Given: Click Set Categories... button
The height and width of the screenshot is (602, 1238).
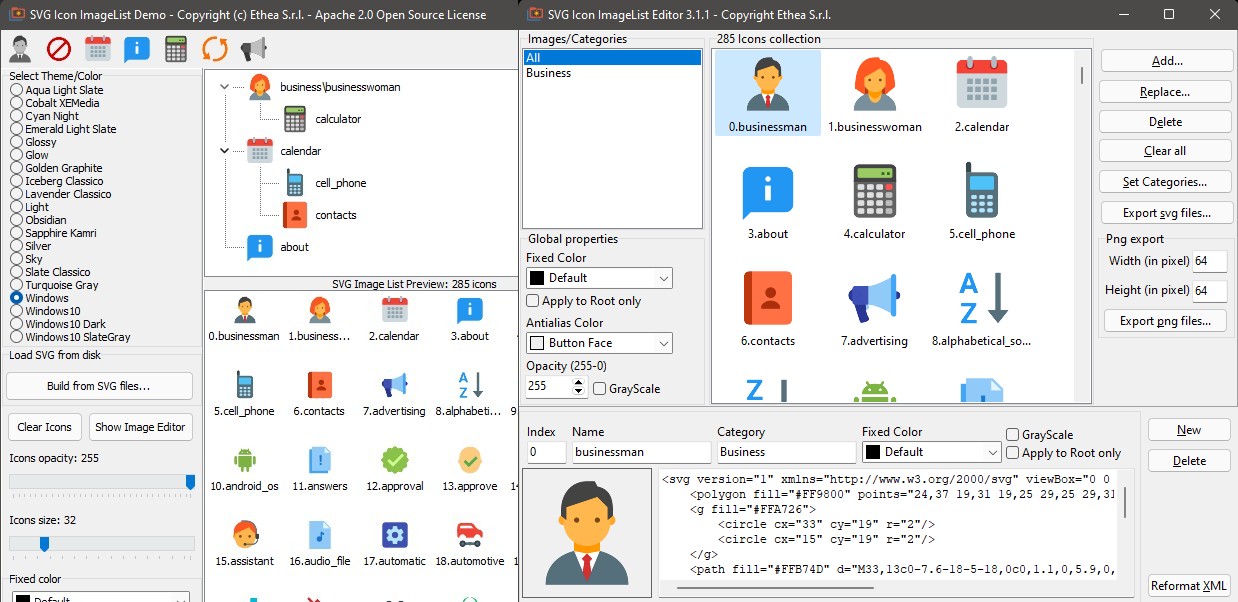Looking at the screenshot, I should [x=1164, y=182].
